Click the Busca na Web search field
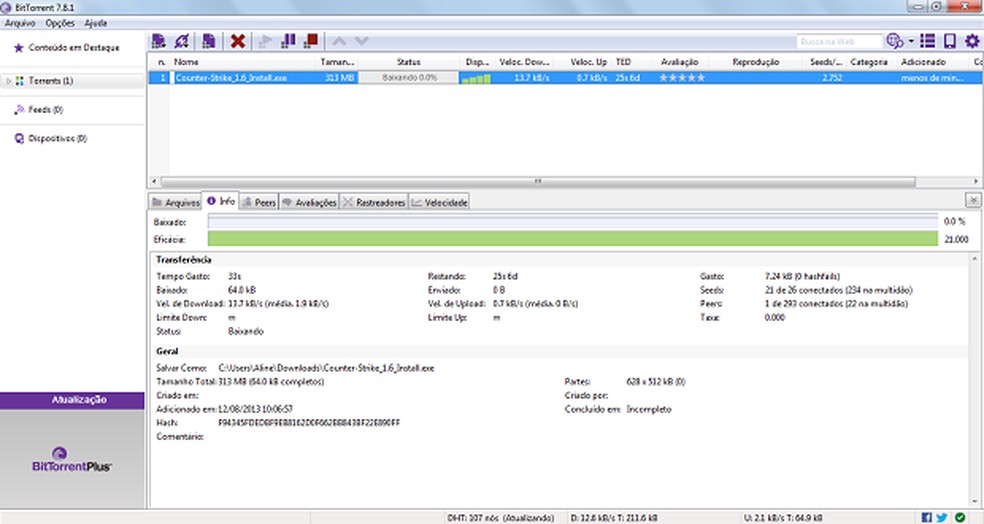Image resolution: width=984 pixels, height=524 pixels. click(x=840, y=41)
